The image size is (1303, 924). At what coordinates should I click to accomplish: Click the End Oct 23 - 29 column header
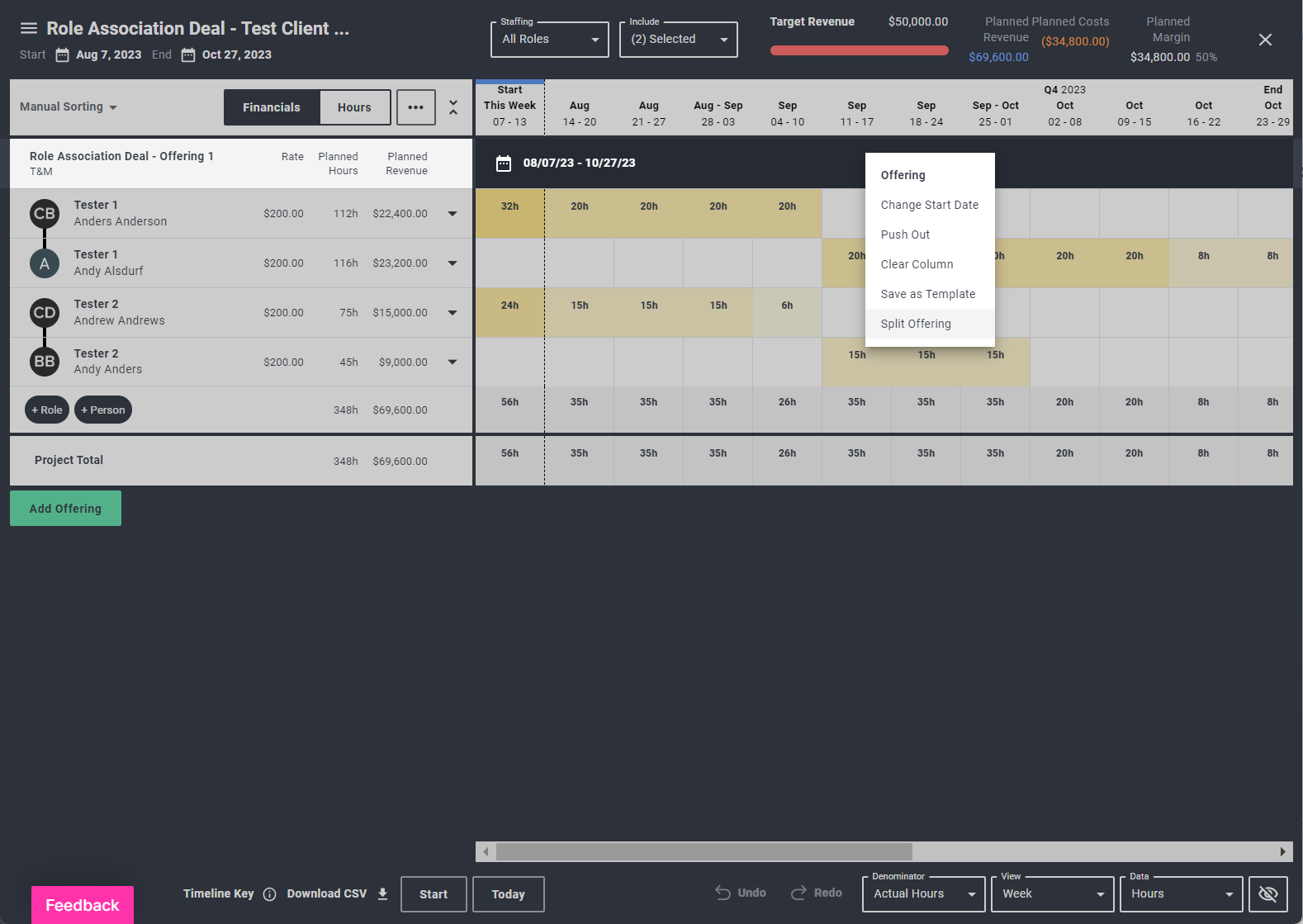[x=1272, y=107]
